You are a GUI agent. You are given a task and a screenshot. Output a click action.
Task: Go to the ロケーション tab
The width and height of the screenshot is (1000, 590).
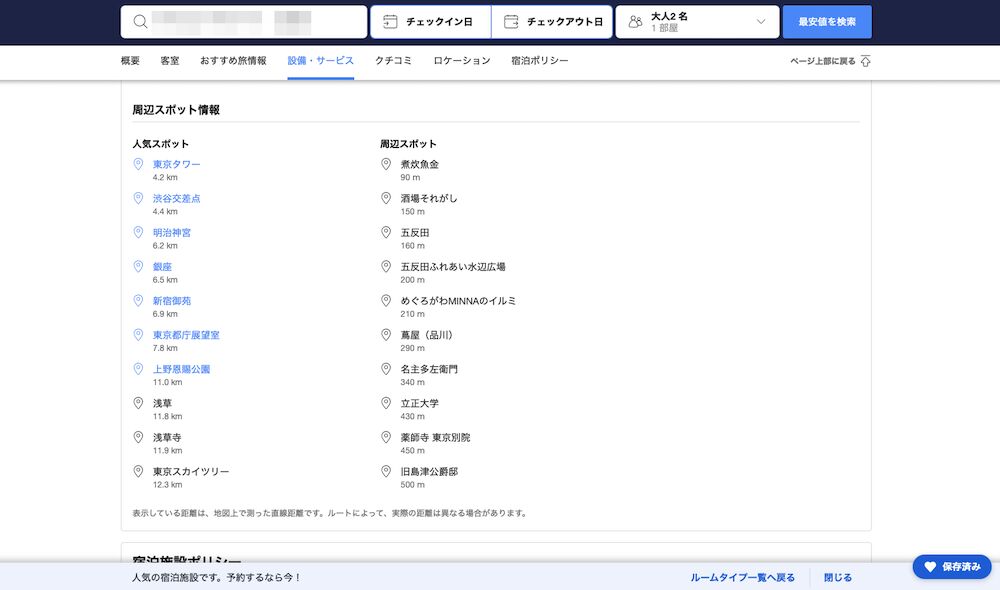click(x=462, y=61)
